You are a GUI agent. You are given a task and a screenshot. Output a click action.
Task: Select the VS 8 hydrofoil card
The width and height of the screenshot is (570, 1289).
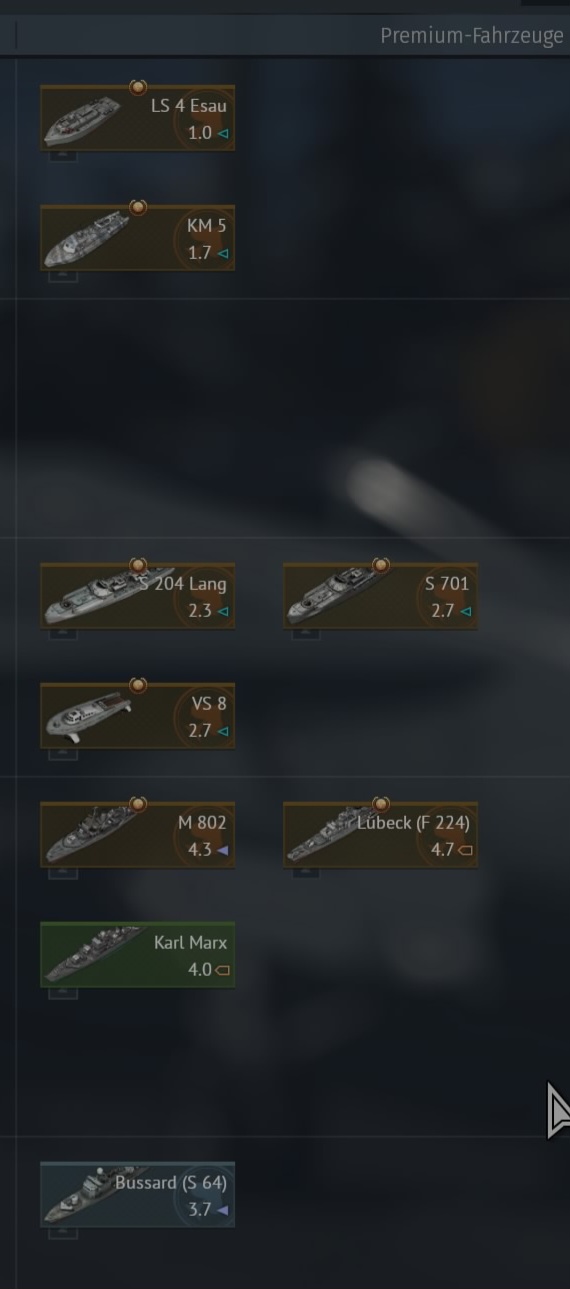(138, 716)
